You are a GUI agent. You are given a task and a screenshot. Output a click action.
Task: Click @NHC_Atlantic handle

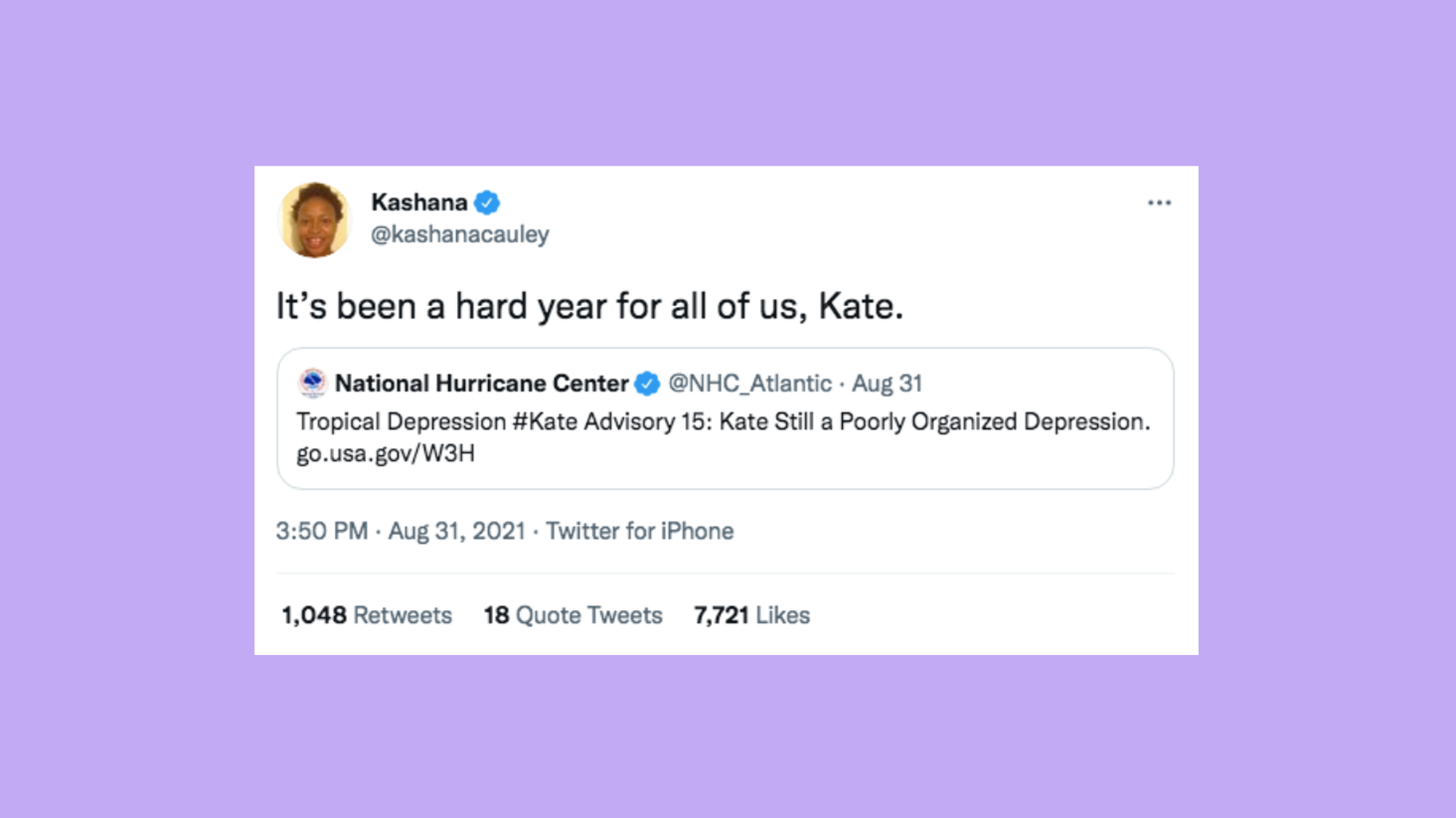pyautogui.click(x=748, y=382)
